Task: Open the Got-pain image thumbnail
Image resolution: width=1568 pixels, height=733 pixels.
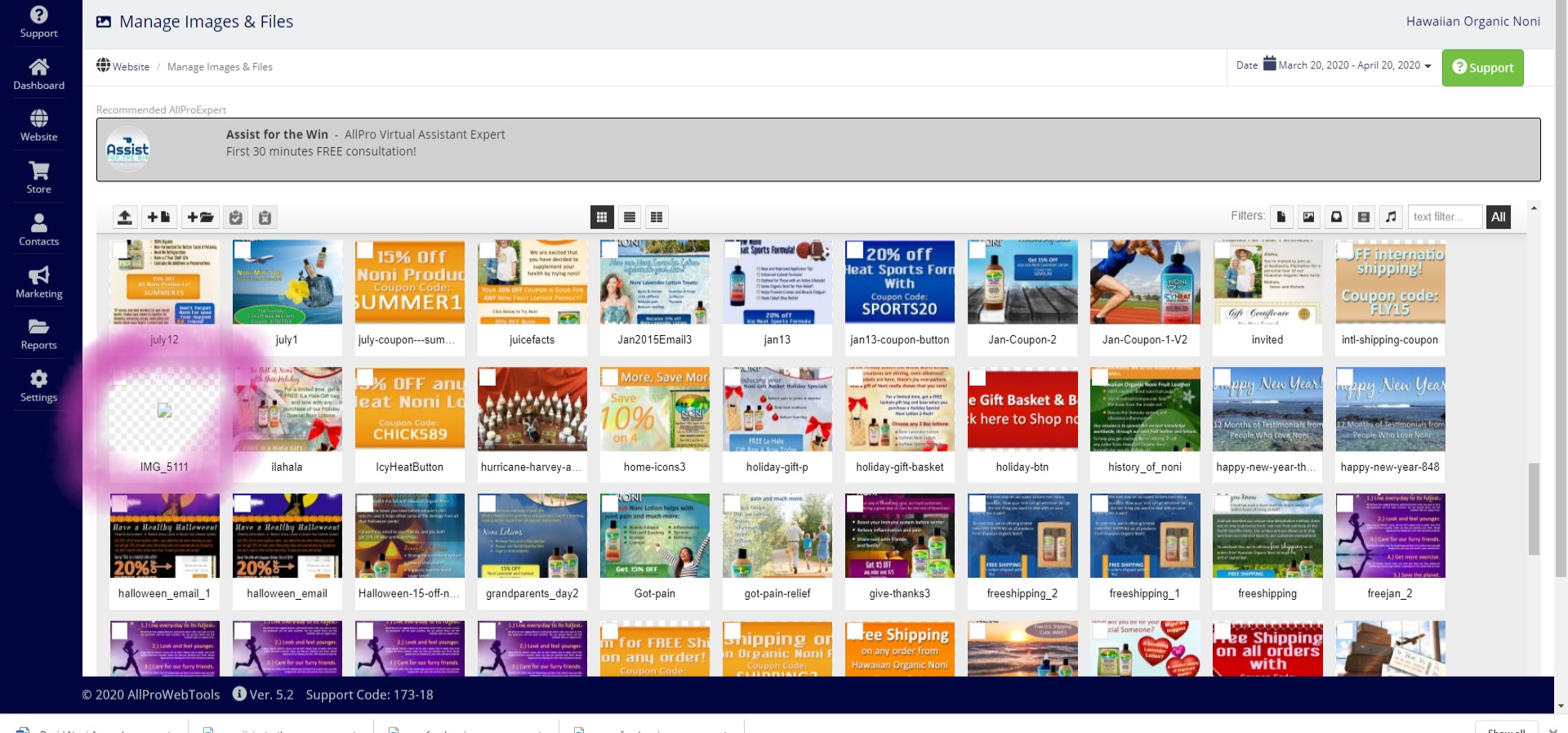Action: point(655,535)
